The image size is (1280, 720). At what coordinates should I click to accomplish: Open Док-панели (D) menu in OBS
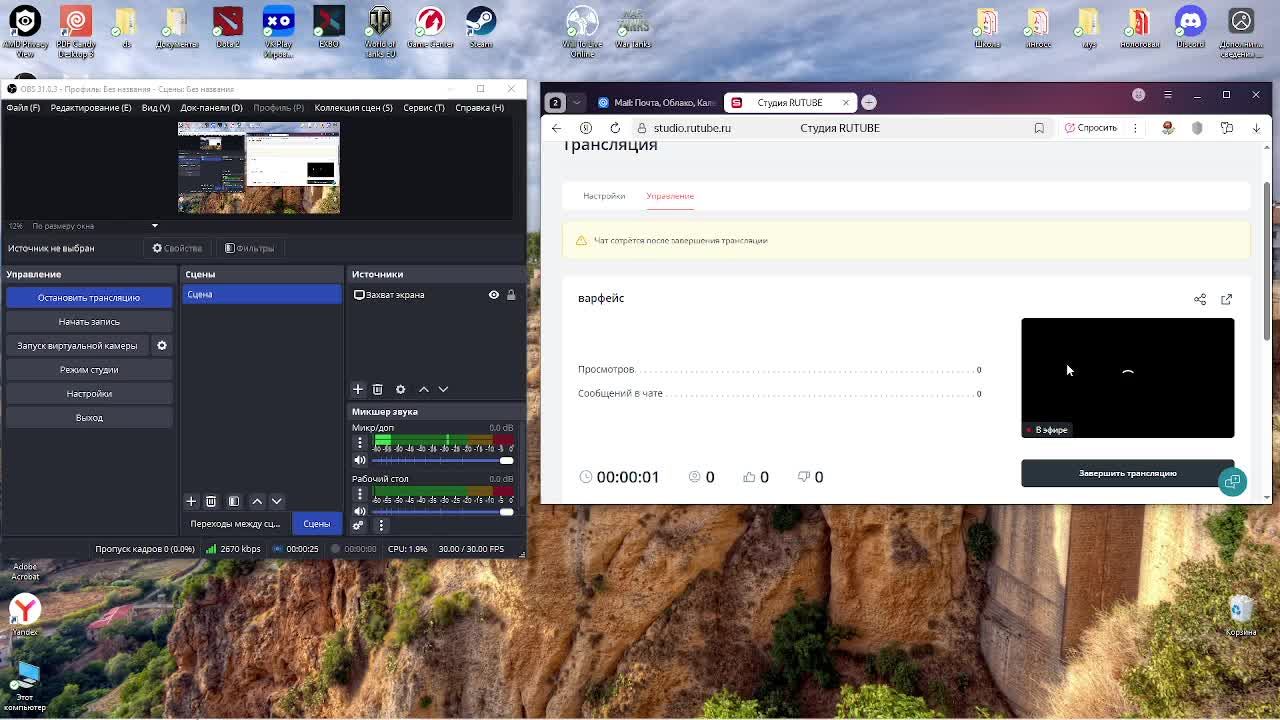tap(211, 108)
